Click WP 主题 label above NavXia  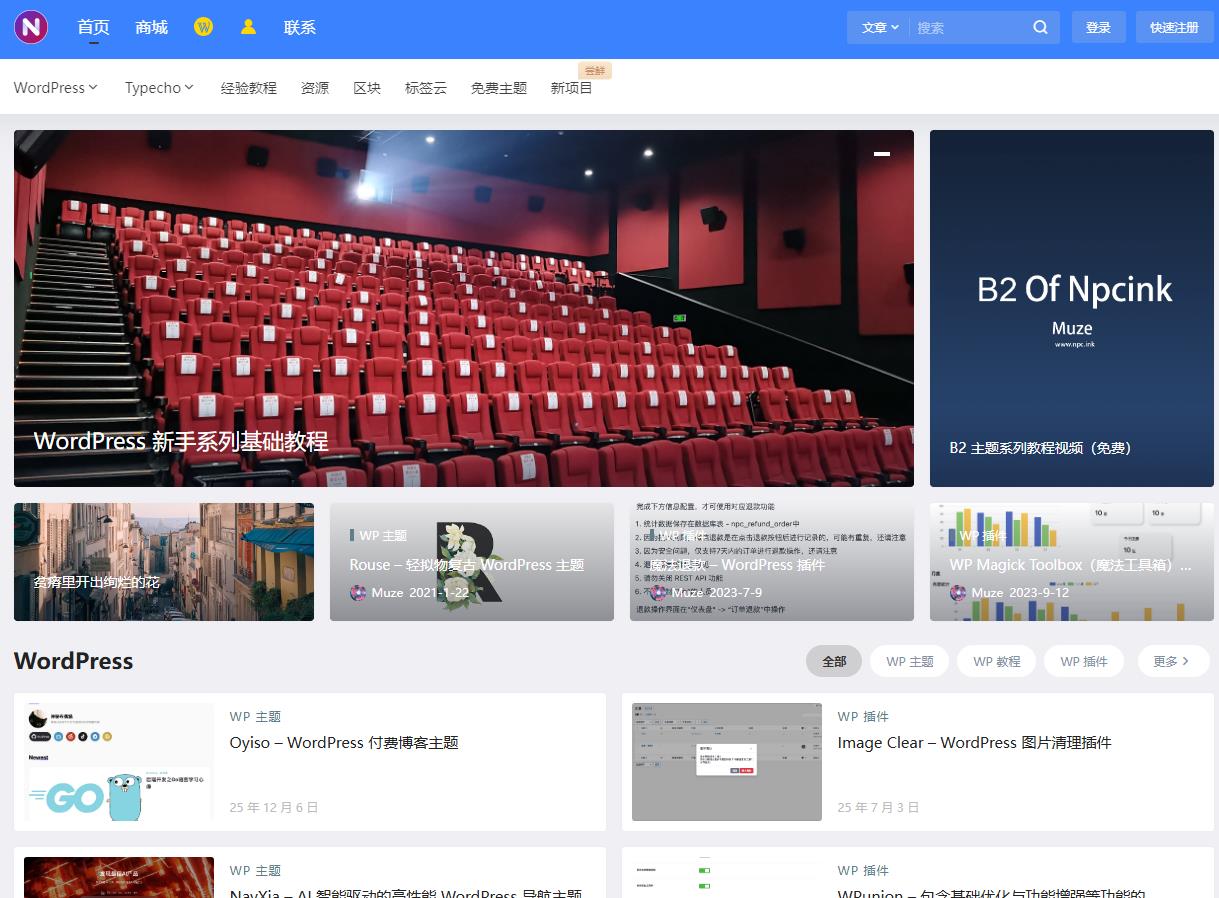255,870
